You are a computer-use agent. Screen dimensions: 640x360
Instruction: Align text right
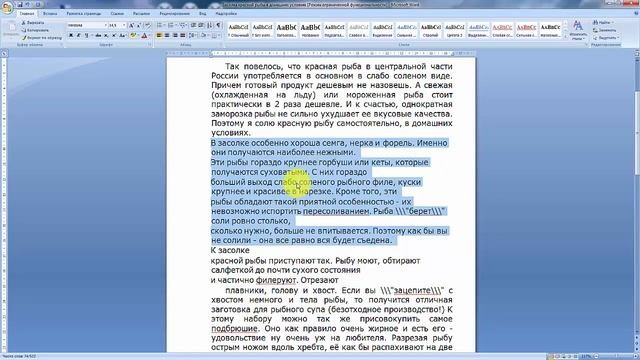click(x=175, y=36)
